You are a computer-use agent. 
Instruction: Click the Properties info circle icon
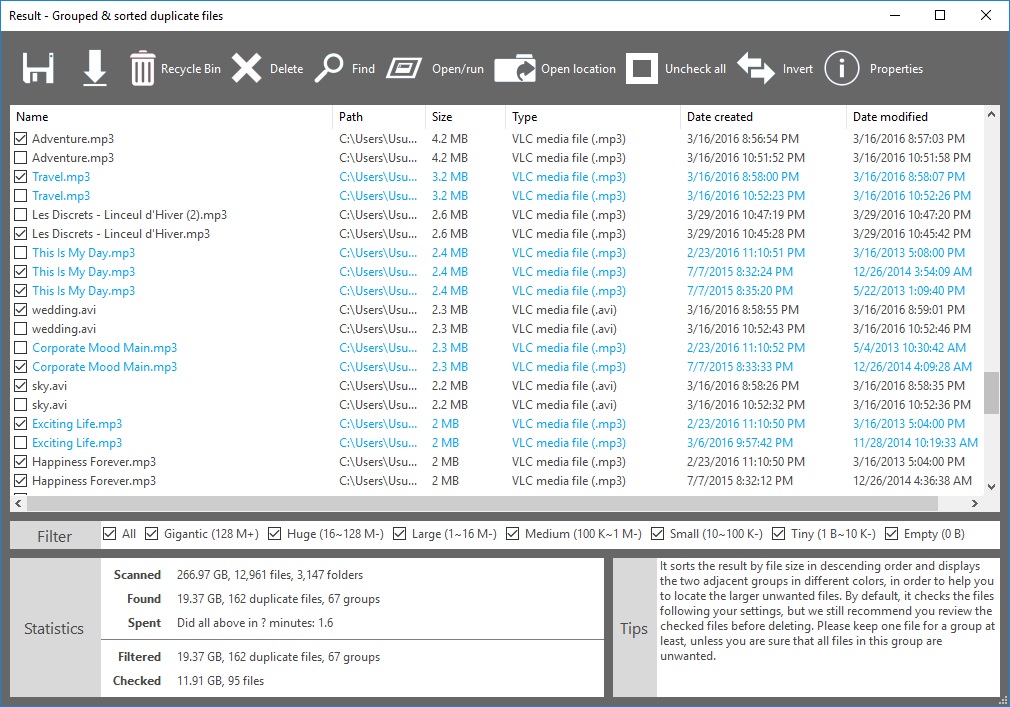click(841, 68)
